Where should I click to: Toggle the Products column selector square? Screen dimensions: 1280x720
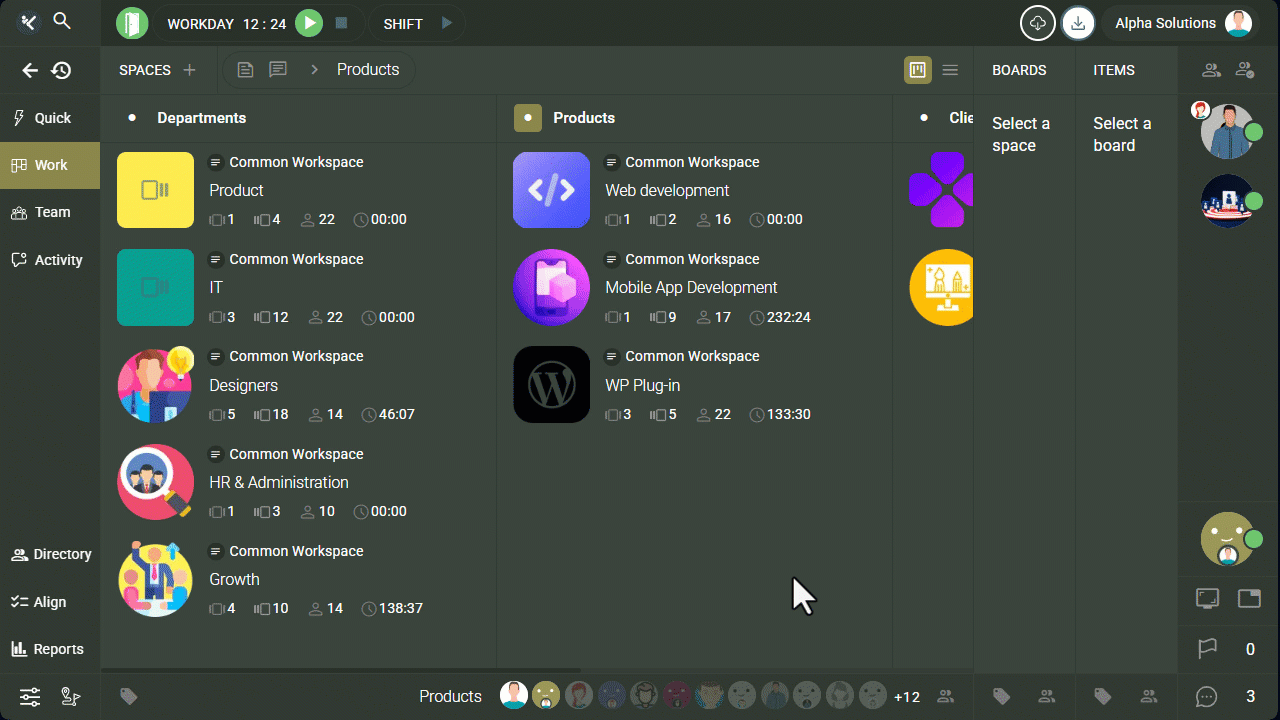[x=528, y=118]
